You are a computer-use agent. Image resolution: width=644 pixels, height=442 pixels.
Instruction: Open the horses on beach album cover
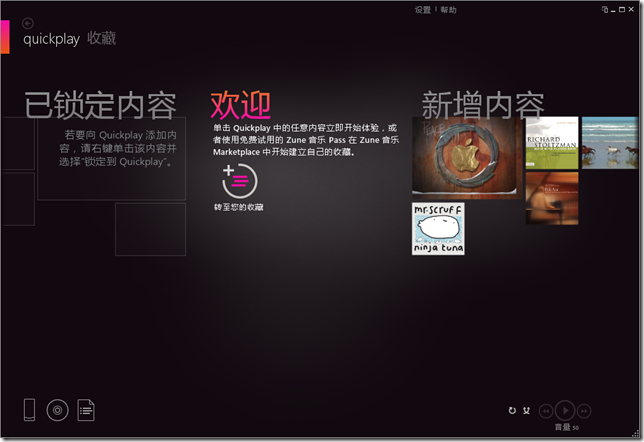(610, 143)
